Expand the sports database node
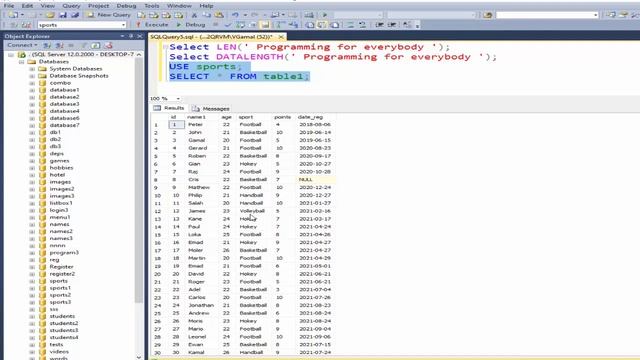The image size is (640, 360). pos(32,281)
